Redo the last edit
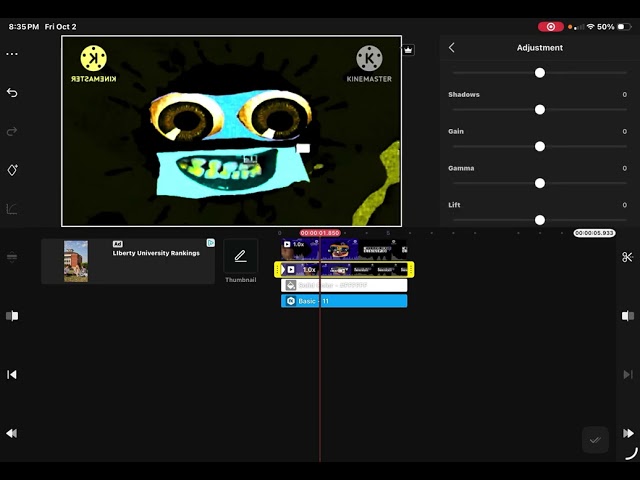640x480 pixels. pos(12,131)
